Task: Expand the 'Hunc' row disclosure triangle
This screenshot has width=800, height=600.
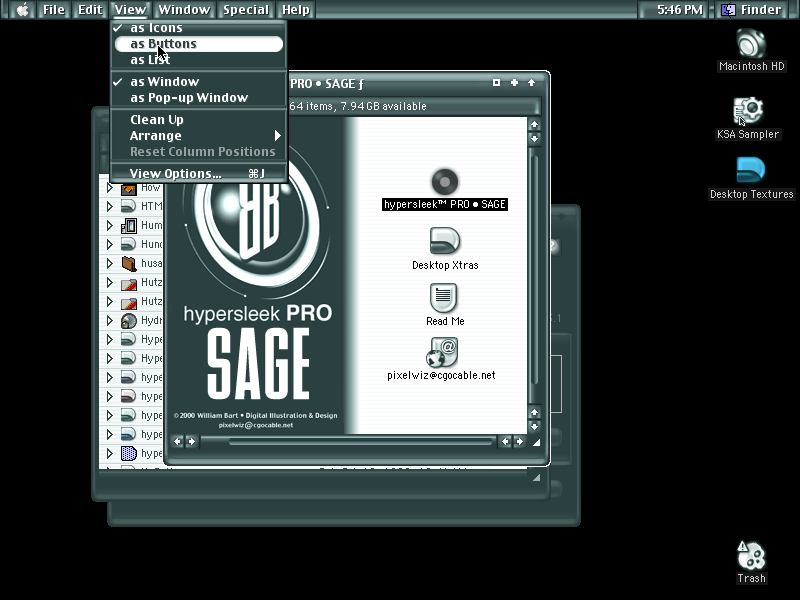Action: pos(109,244)
